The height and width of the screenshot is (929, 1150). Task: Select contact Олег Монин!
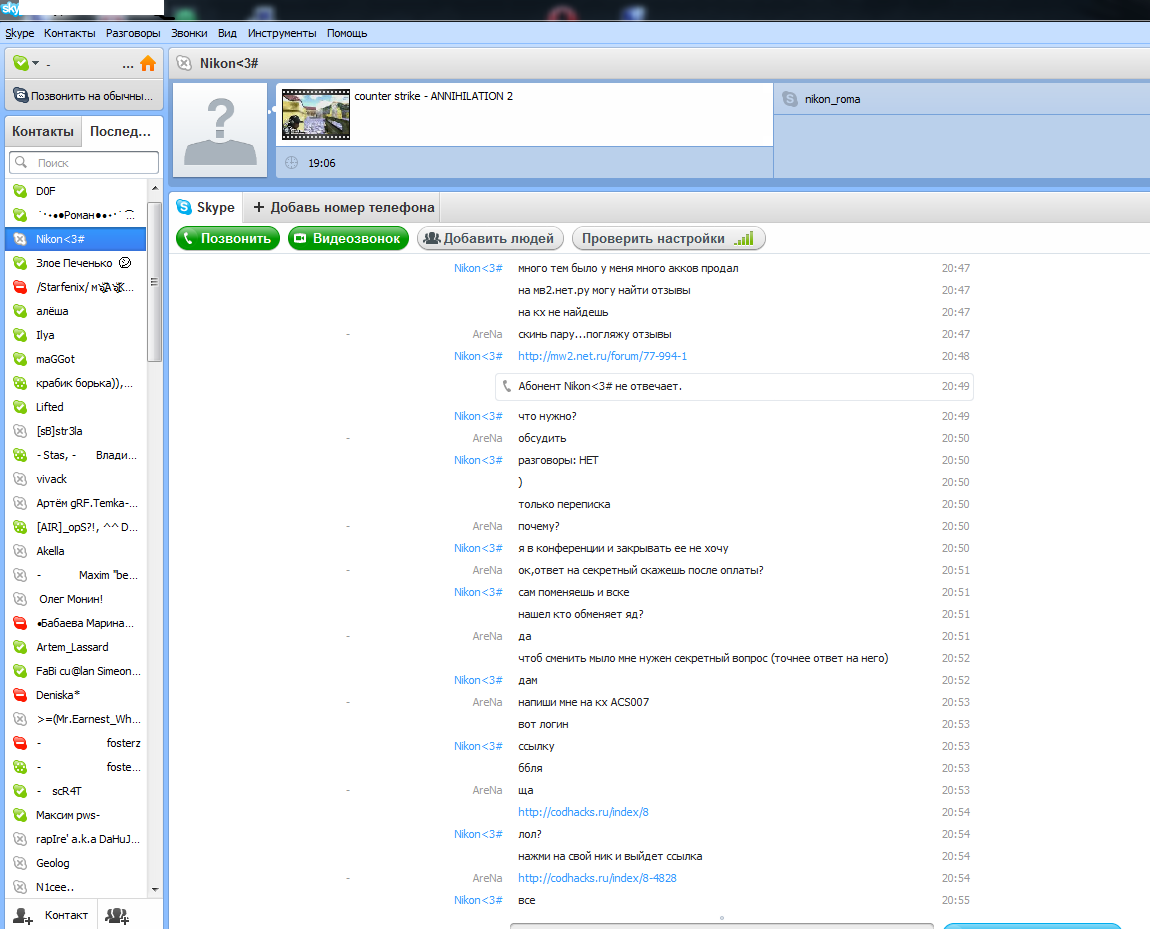pos(76,599)
